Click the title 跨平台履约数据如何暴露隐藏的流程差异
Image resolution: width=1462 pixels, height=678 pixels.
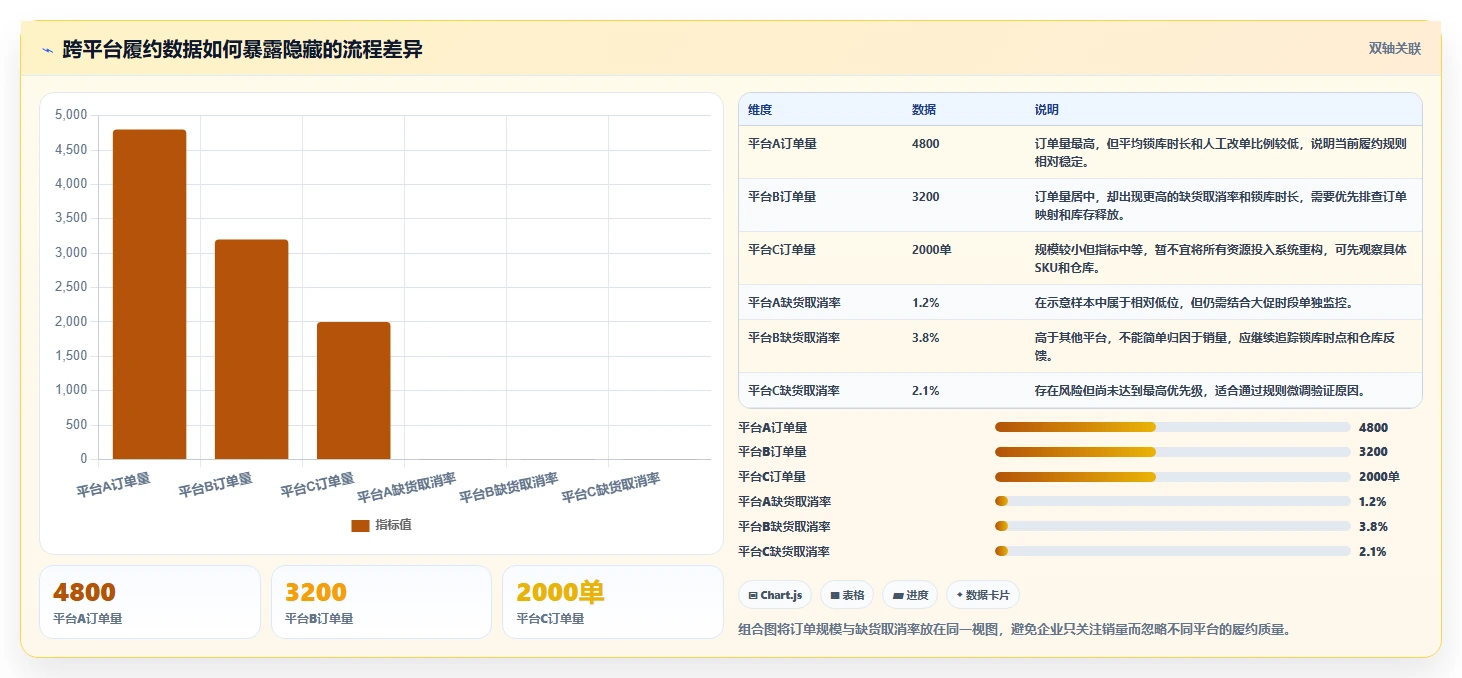pos(242,49)
